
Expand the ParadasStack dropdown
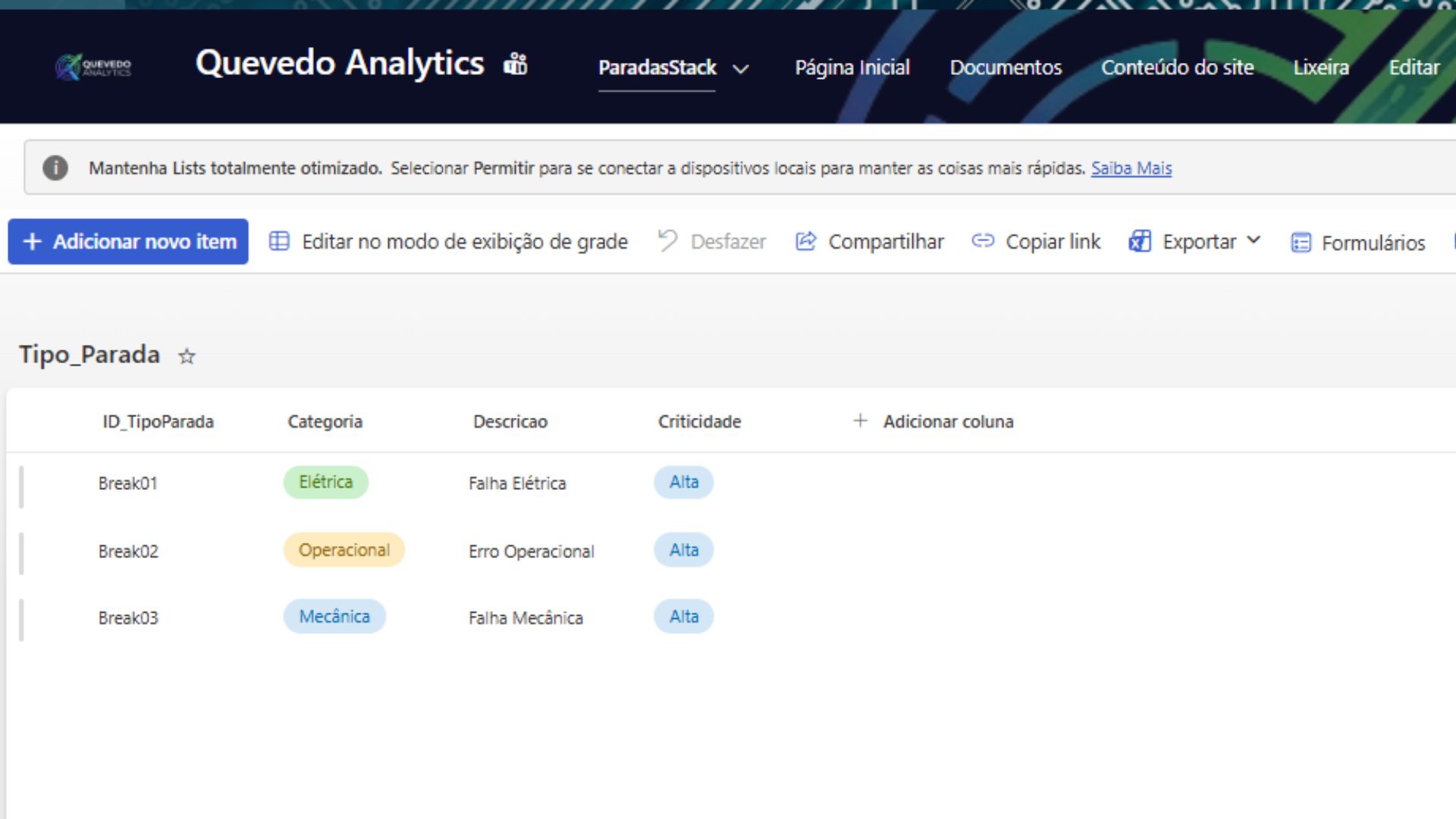click(740, 68)
